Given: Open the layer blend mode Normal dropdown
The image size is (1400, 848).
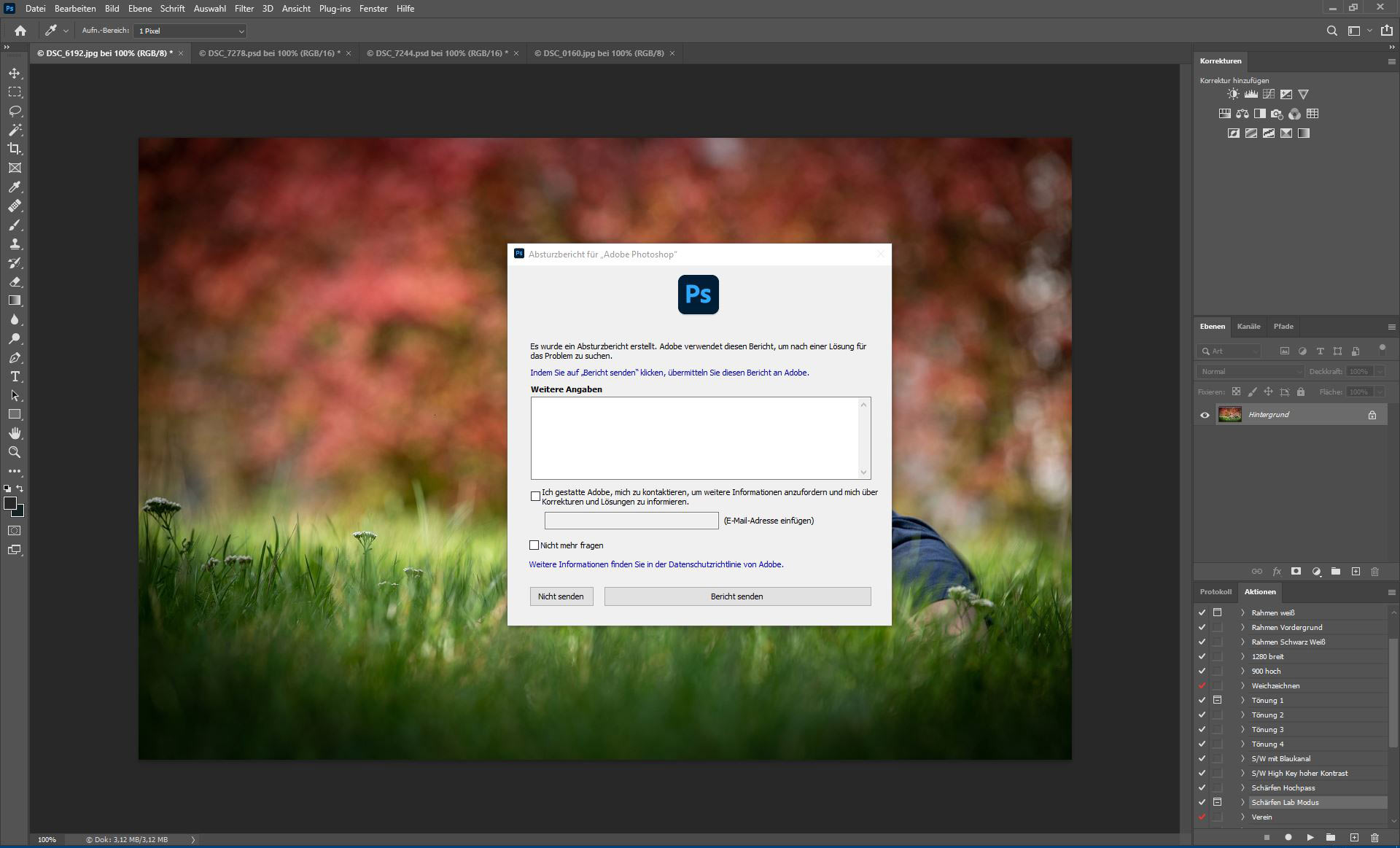Looking at the screenshot, I should tap(1250, 372).
